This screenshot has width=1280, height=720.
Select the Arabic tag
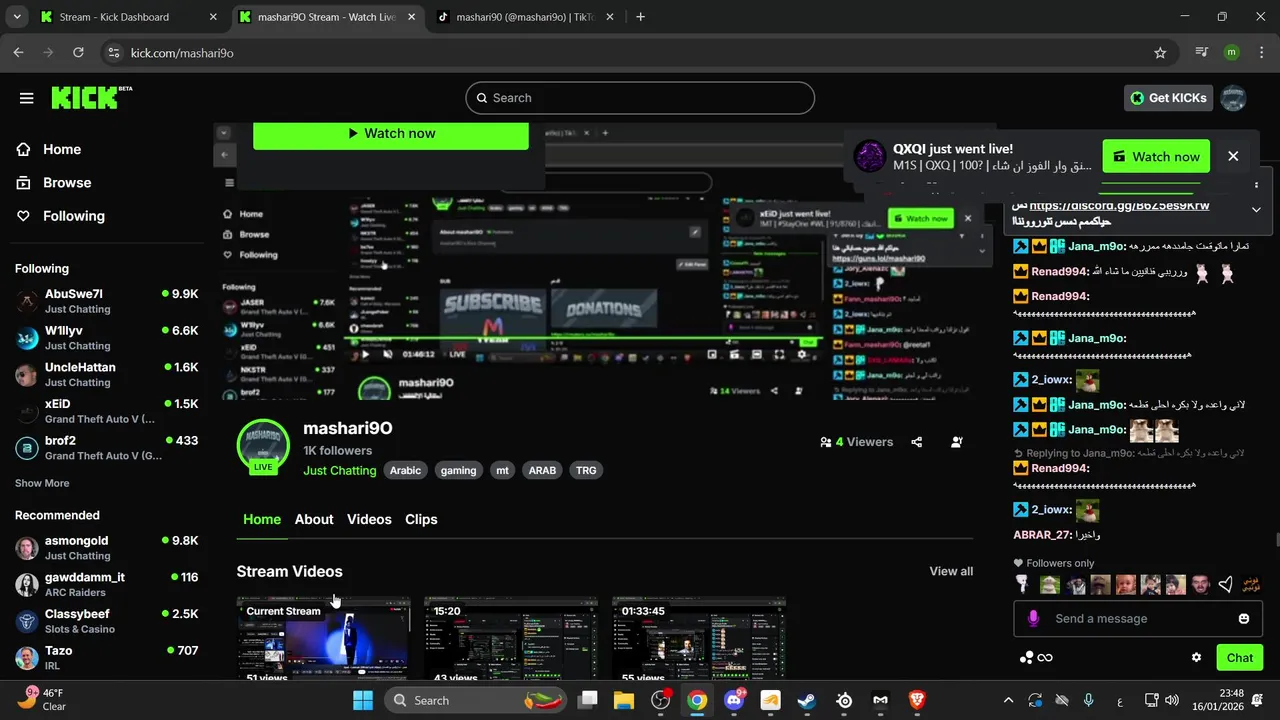pyautogui.click(x=405, y=470)
